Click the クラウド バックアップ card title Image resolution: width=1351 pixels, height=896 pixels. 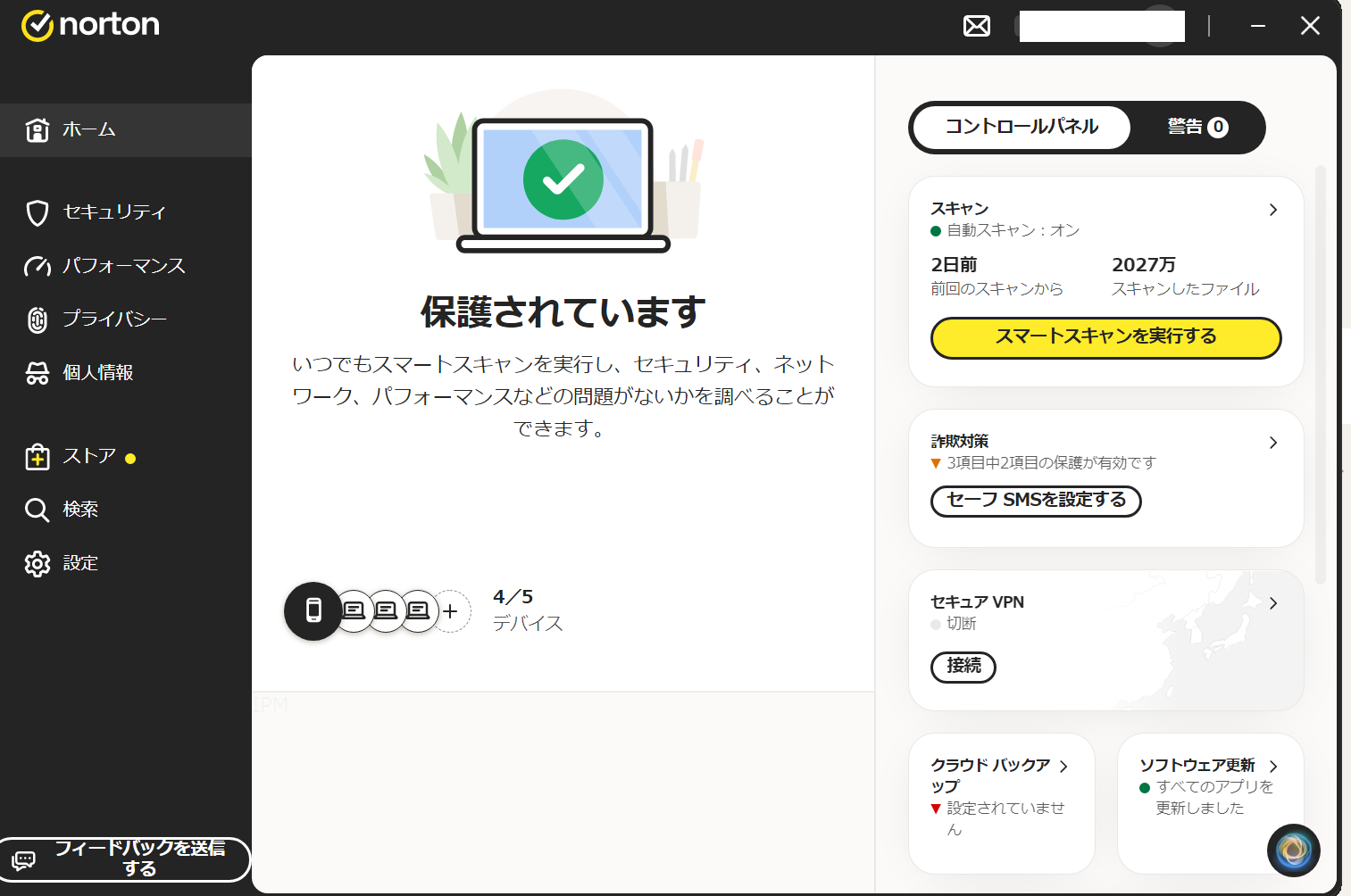click(x=990, y=776)
